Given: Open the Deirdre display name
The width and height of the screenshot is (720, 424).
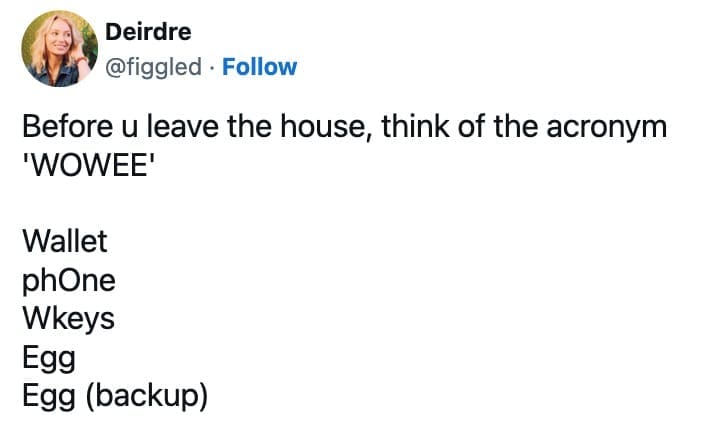Looking at the screenshot, I should tap(148, 32).
